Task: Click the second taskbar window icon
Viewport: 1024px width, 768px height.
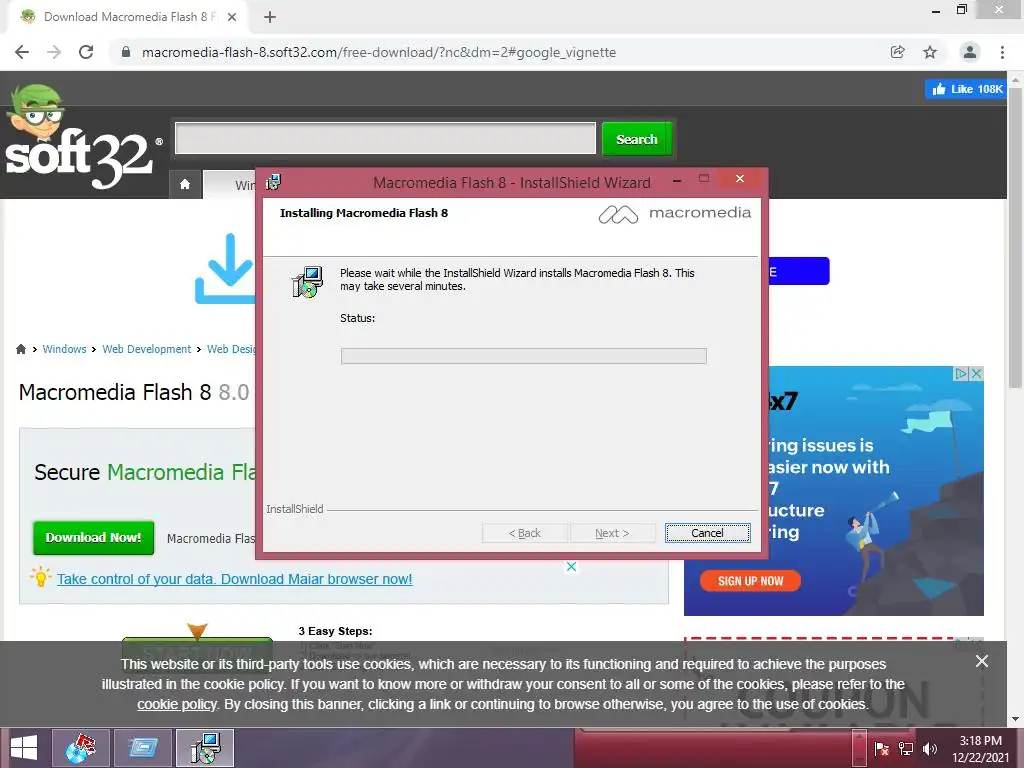Action: coord(143,748)
